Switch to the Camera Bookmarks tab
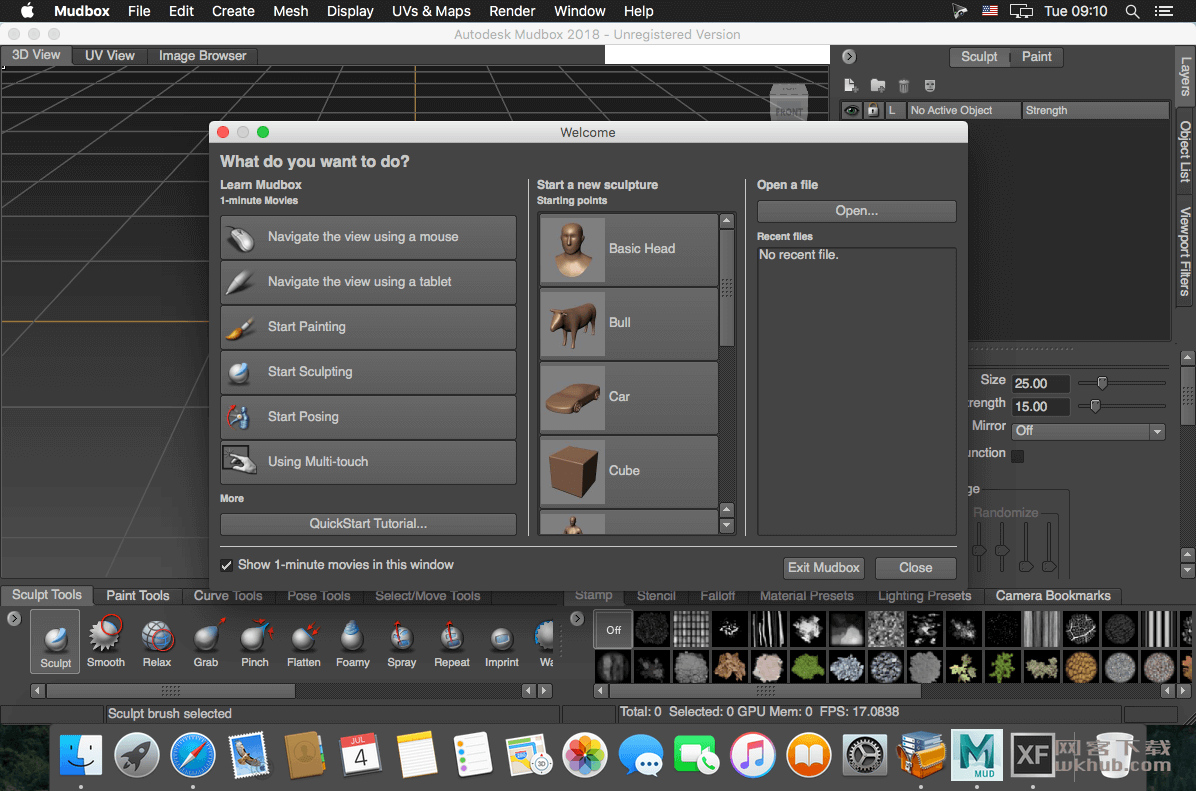1196x791 pixels. (1053, 596)
